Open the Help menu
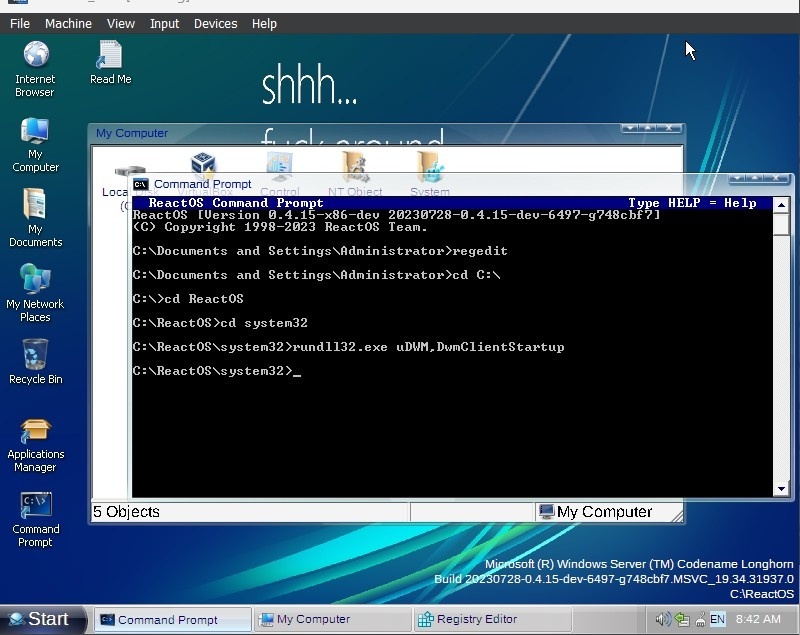This screenshot has height=635, width=800. pyautogui.click(x=264, y=23)
